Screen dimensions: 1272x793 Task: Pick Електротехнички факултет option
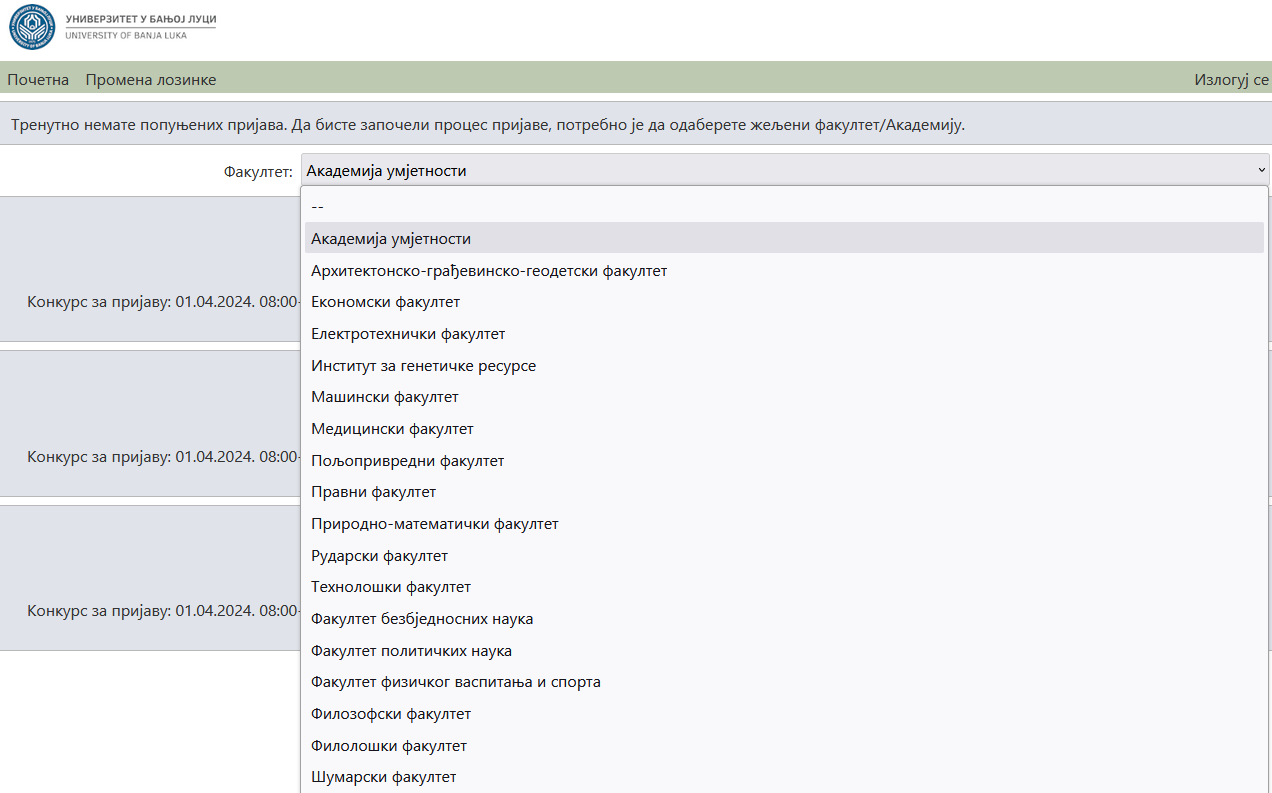click(x=408, y=334)
